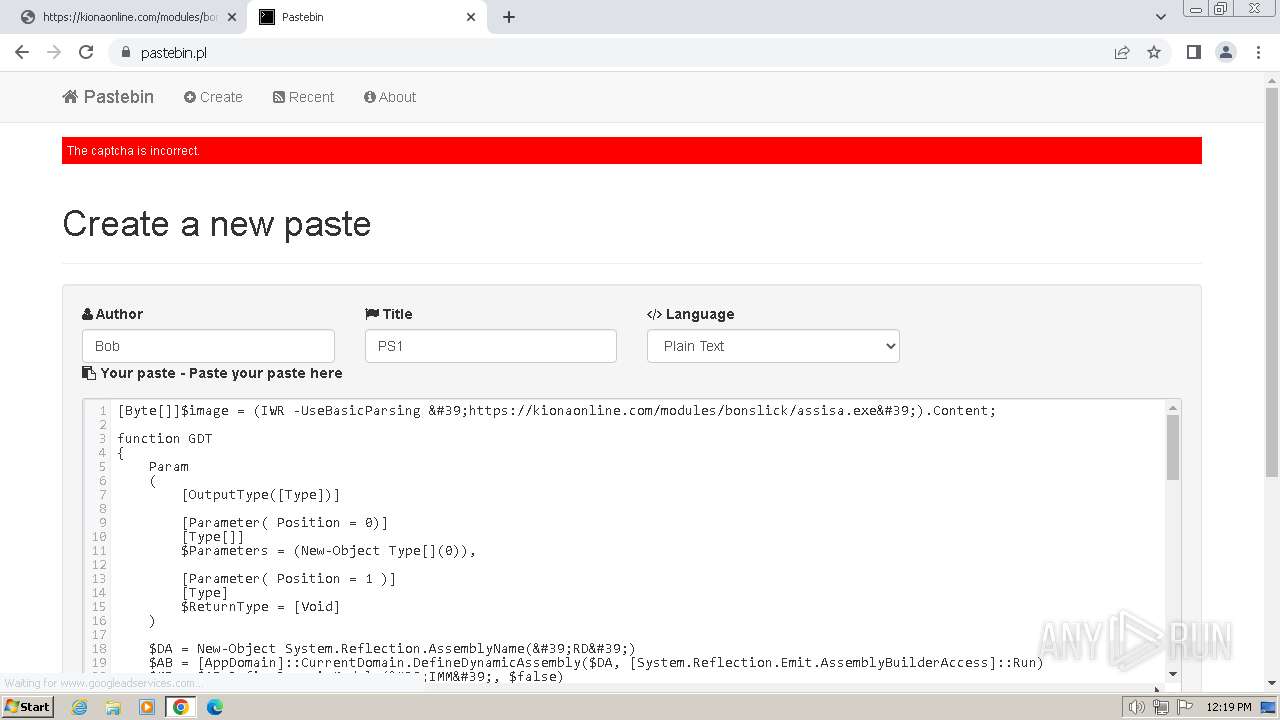1280x720 pixels.
Task: Open the browser side panel
Action: point(1193,52)
